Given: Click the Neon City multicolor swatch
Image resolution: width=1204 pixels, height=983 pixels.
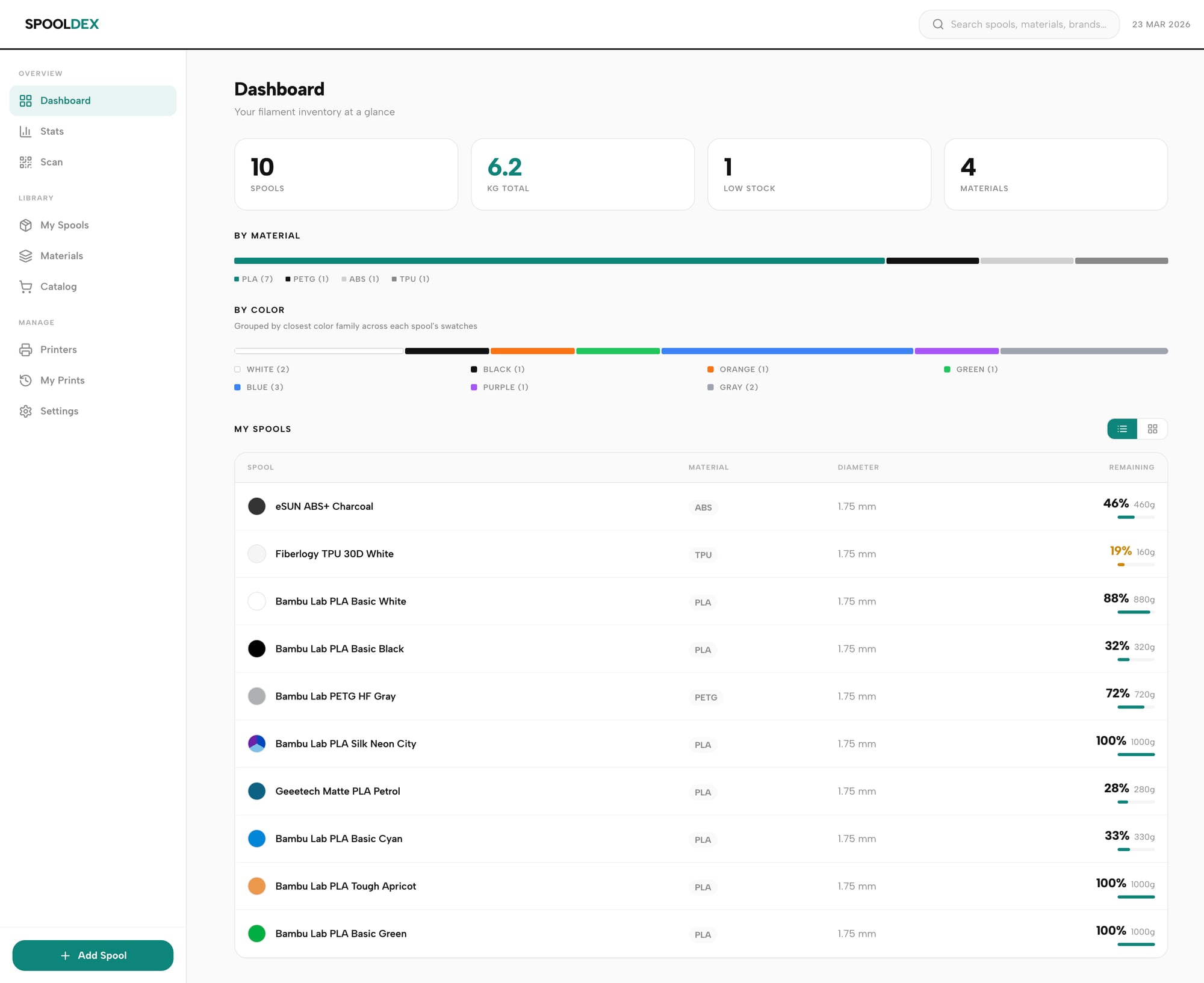Looking at the screenshot, I should (256, 743).
